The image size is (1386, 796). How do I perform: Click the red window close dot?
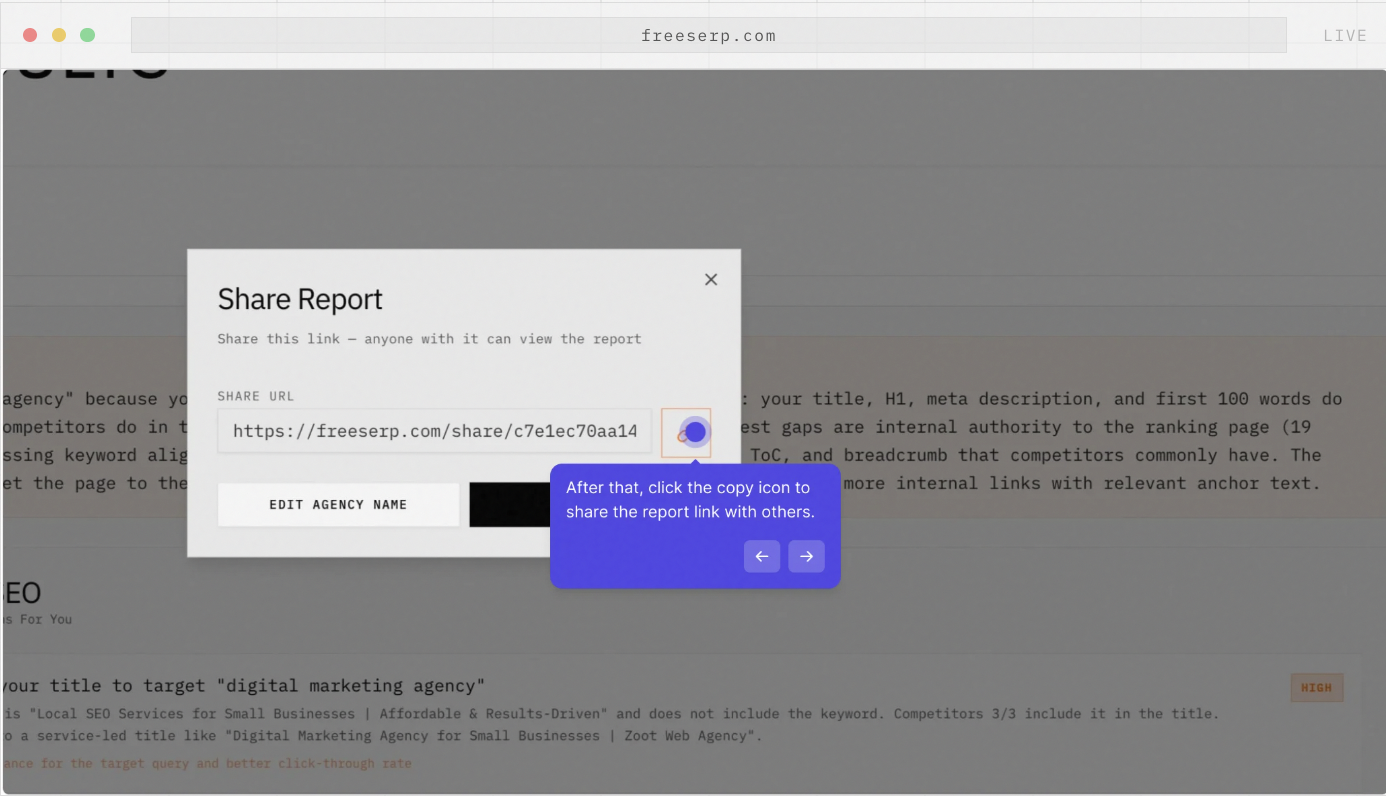(30, 35)
